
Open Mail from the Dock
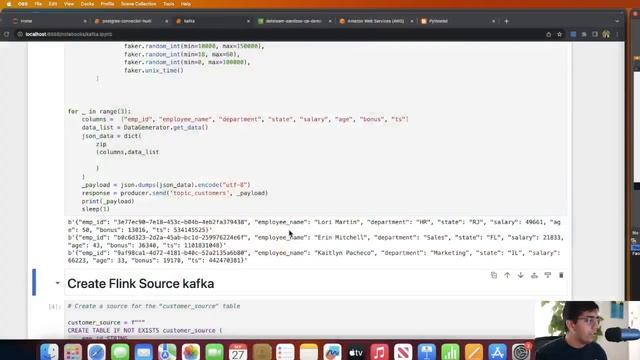tap(144, 352)
